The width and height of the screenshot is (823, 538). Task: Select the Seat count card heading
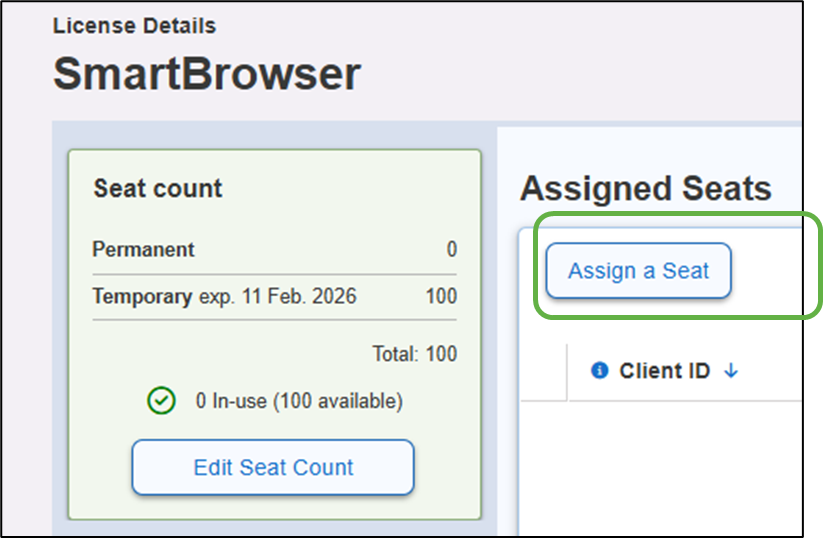158,189
